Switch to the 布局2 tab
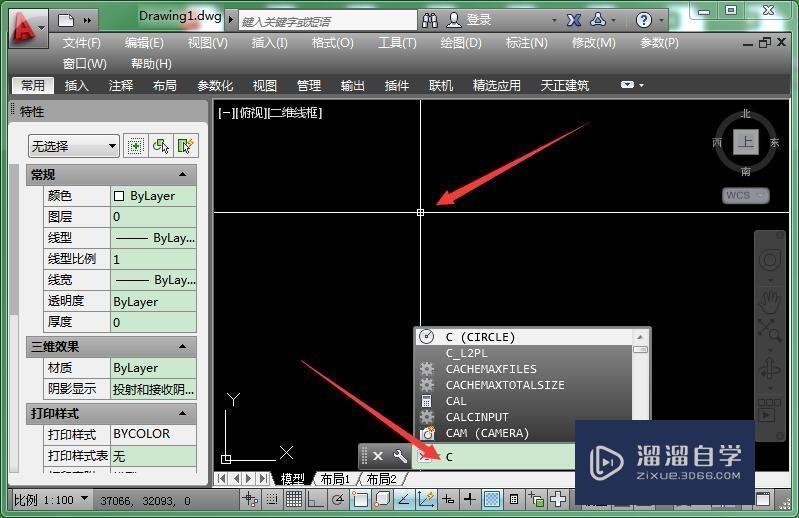The width and height of the screenshot is (799, 518). (381, 479)
